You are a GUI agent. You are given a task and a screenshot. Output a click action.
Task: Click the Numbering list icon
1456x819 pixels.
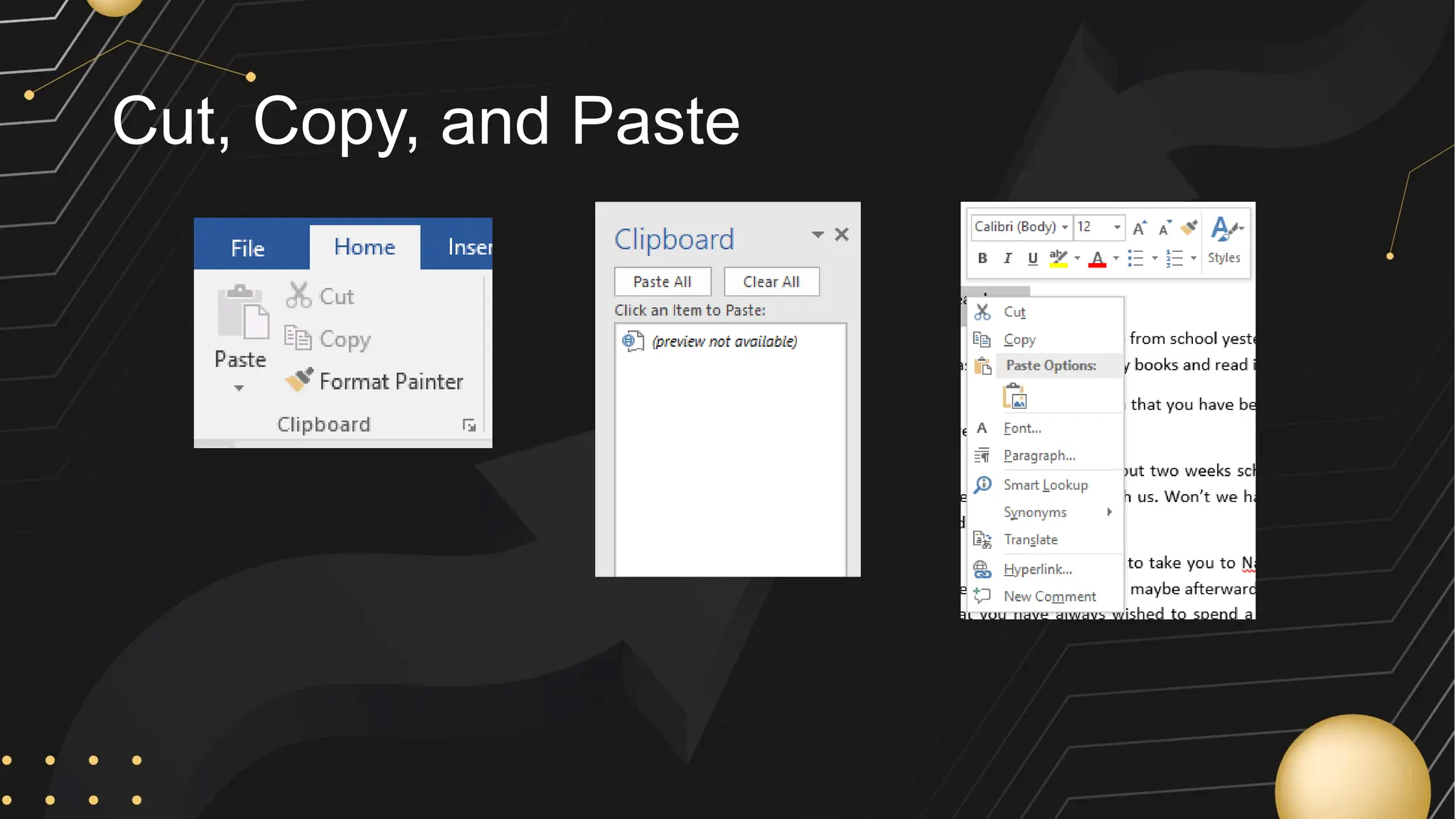pos(1174,258)
